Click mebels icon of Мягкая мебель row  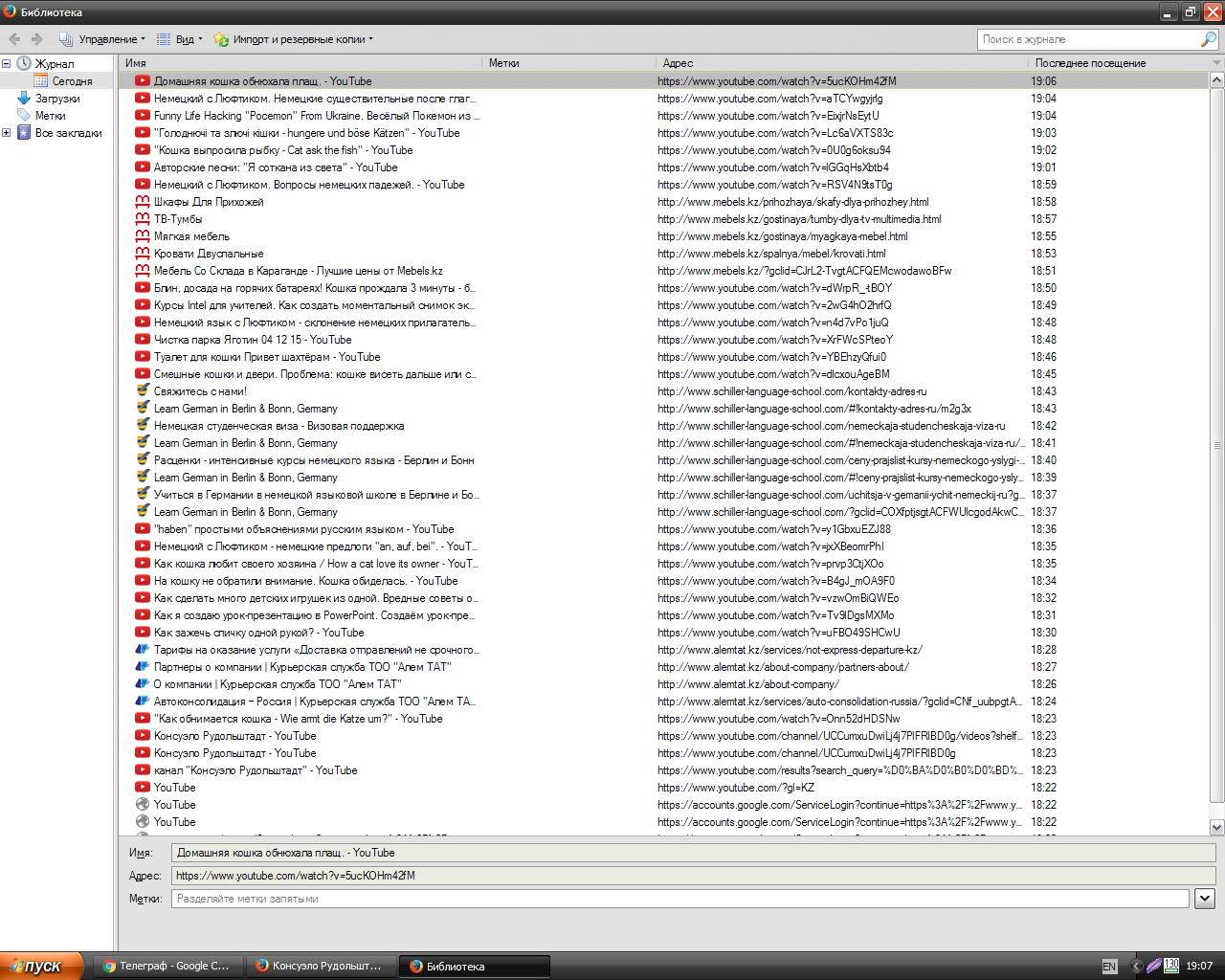pos(143,236)
